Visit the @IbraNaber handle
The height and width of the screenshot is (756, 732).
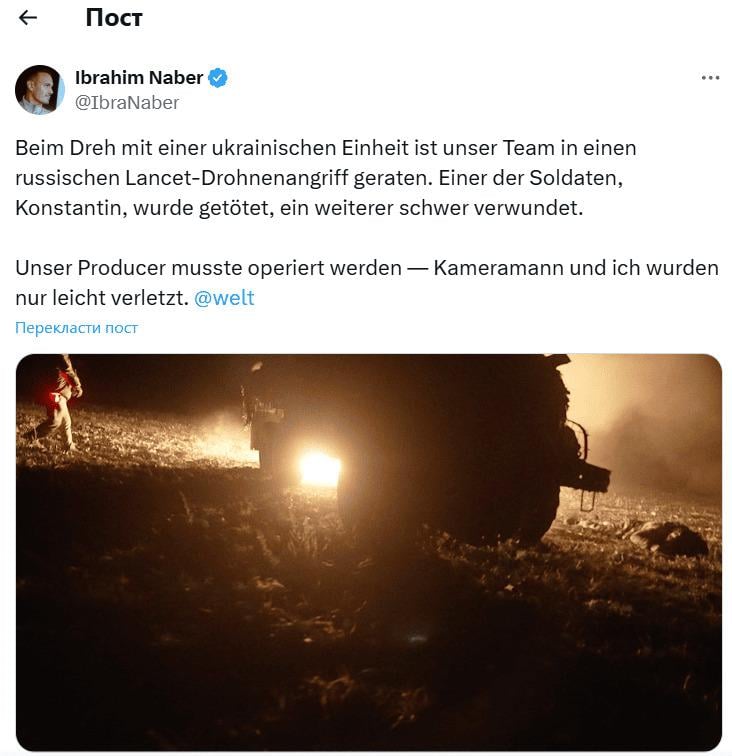pyautogui.click(x=127, y=103)
